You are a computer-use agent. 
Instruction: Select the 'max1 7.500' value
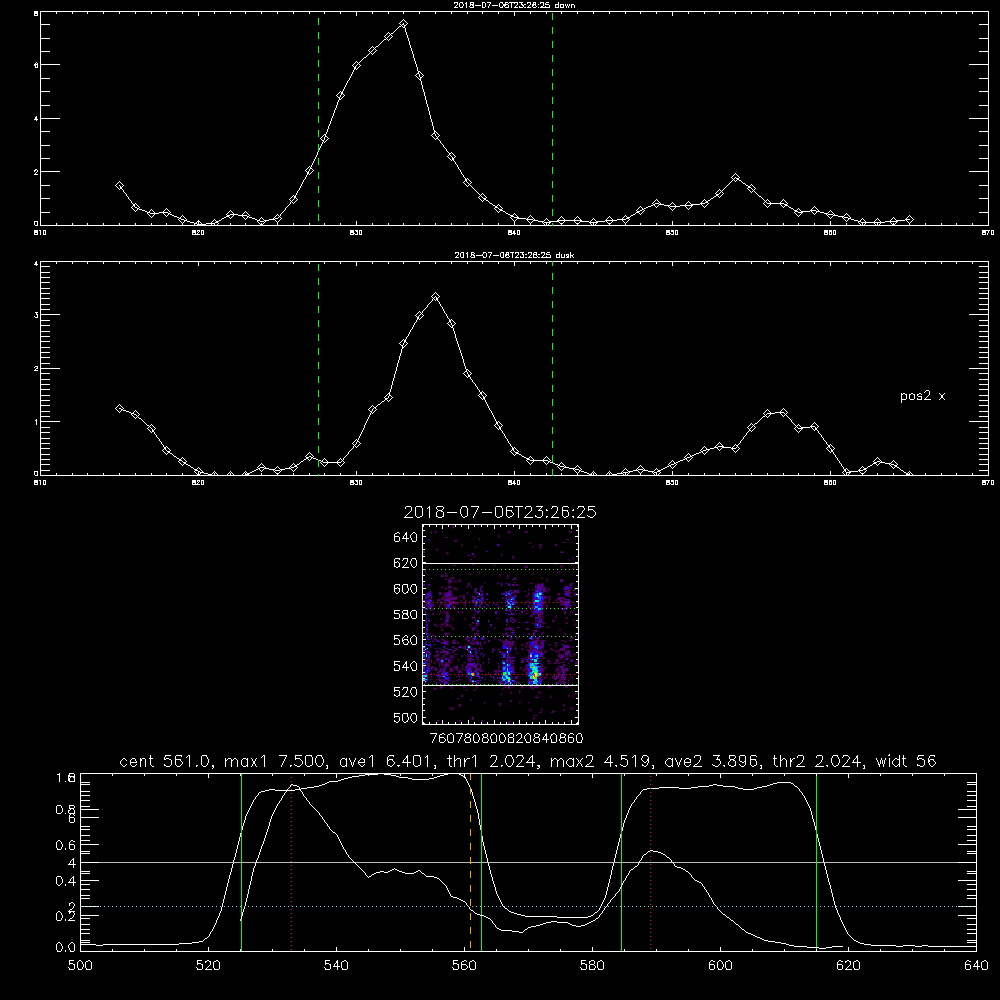tap(276, 761)
